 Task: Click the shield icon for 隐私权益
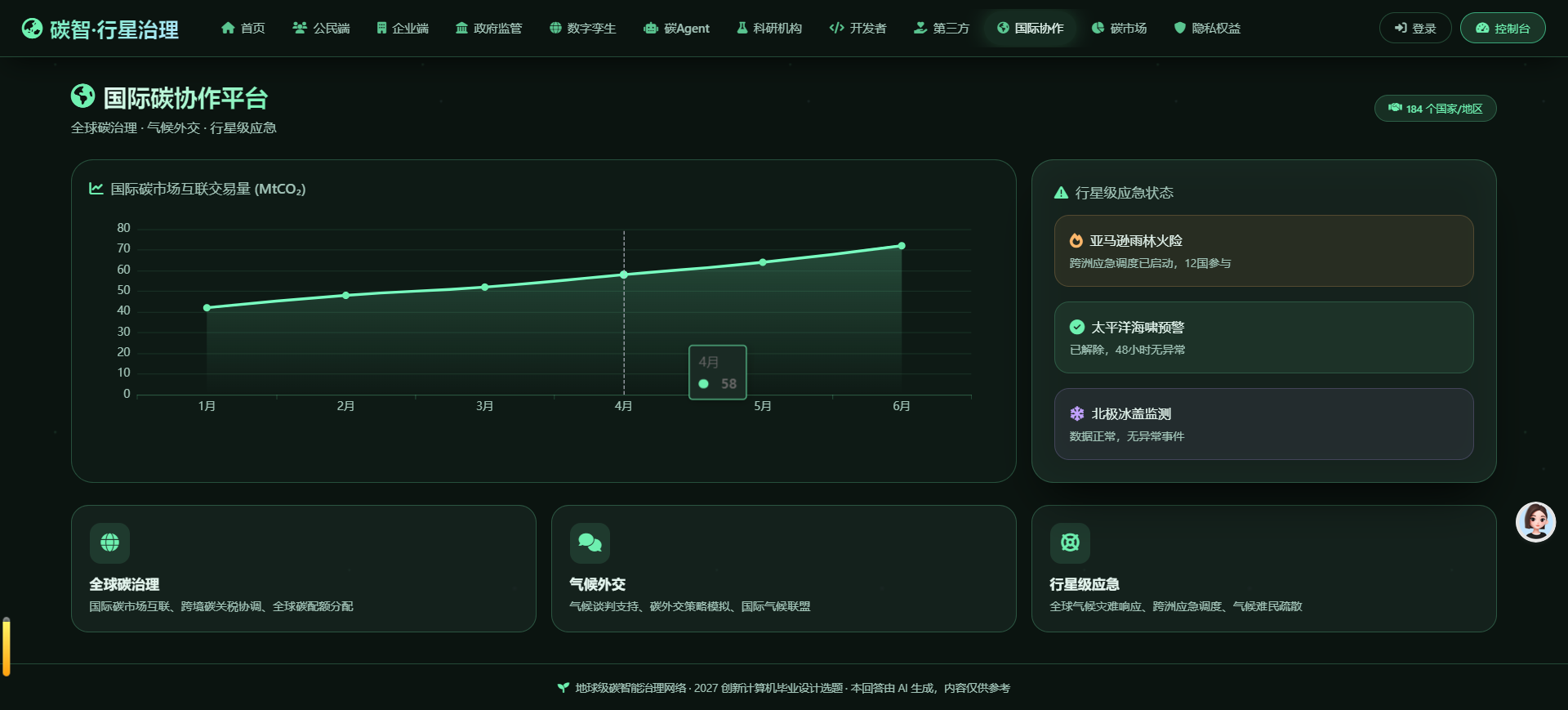(x=1179, y=28)
